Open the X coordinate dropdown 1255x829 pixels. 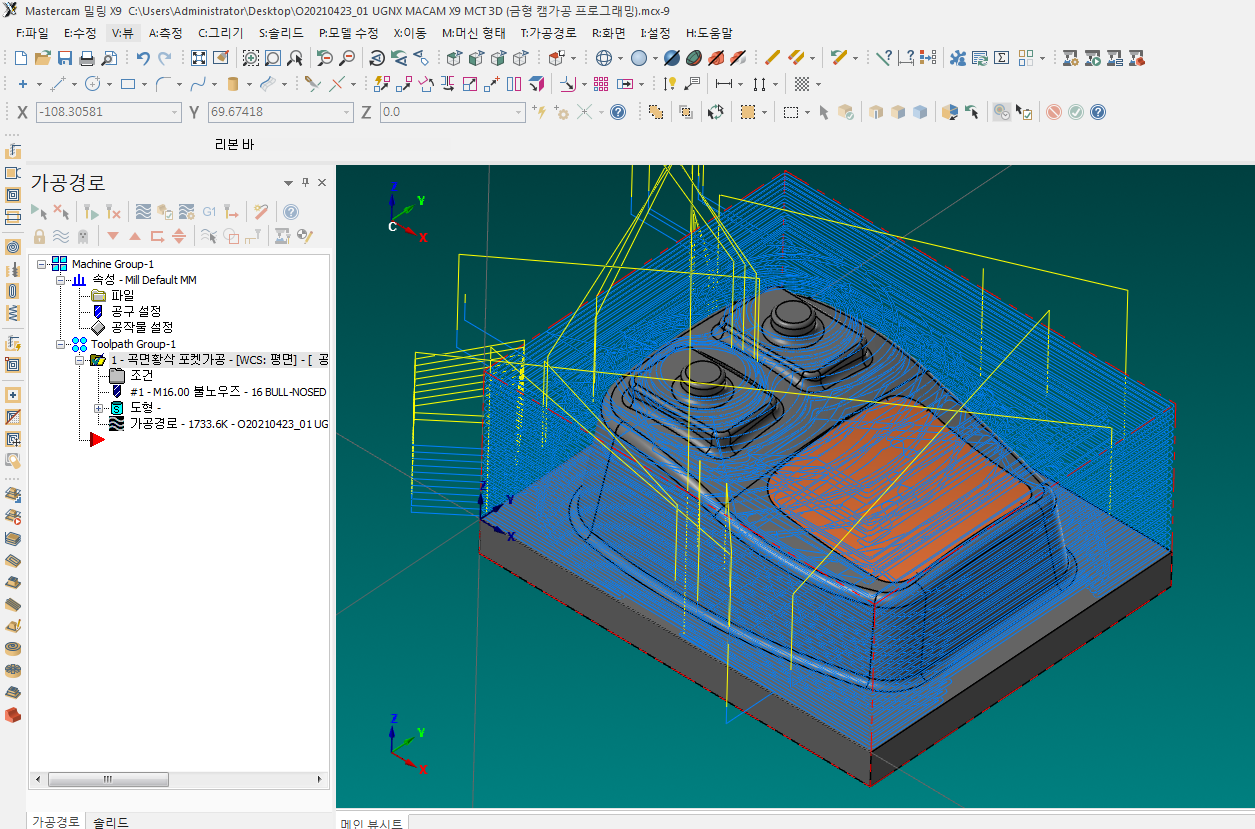pyautogui.click(x=175, y=112)
